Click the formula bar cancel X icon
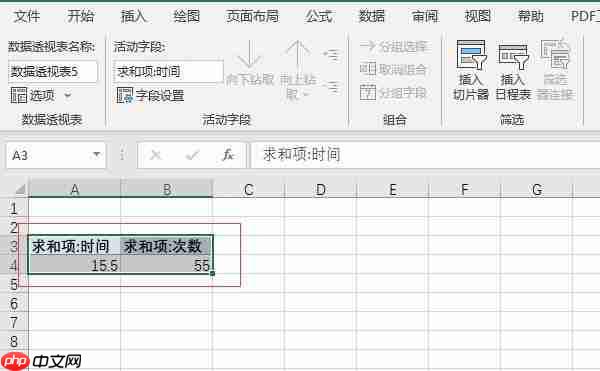 [x=156, y=155]
